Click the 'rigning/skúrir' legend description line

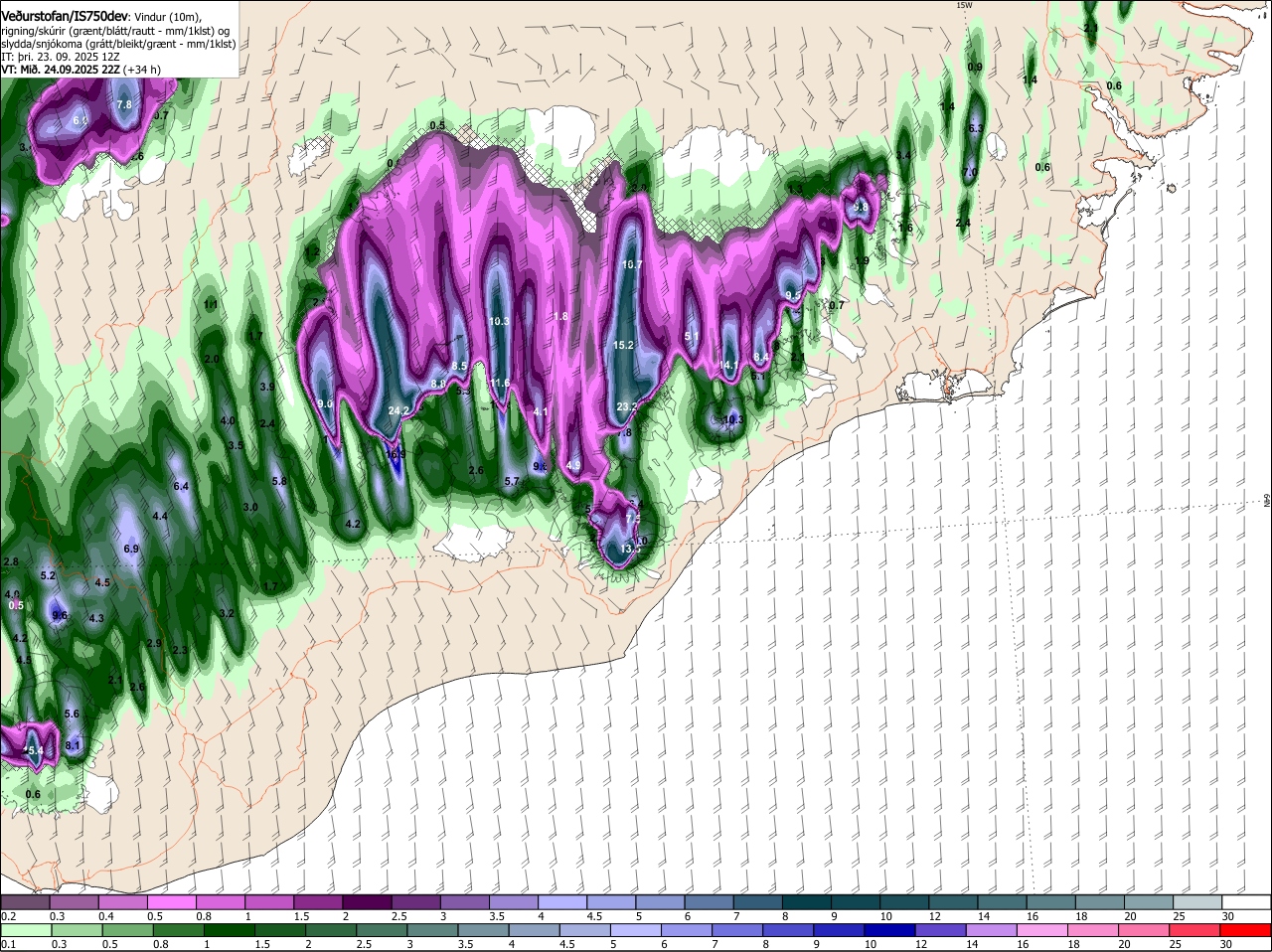pos(117,30)
